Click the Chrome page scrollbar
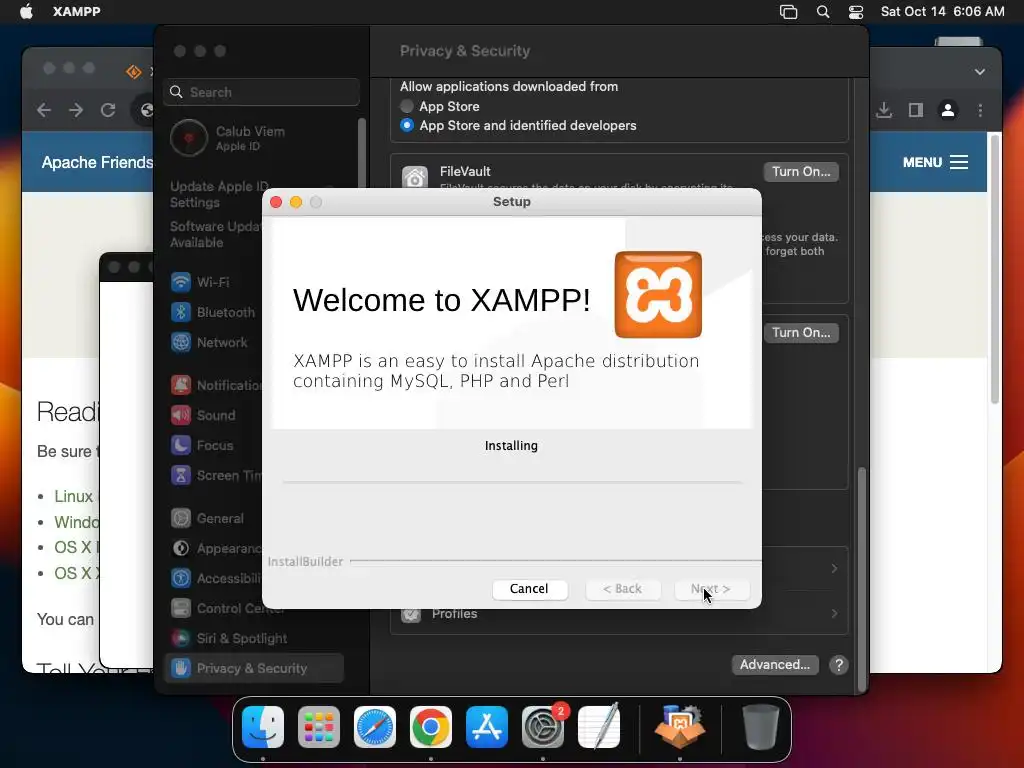 click(x=995, y=269)
